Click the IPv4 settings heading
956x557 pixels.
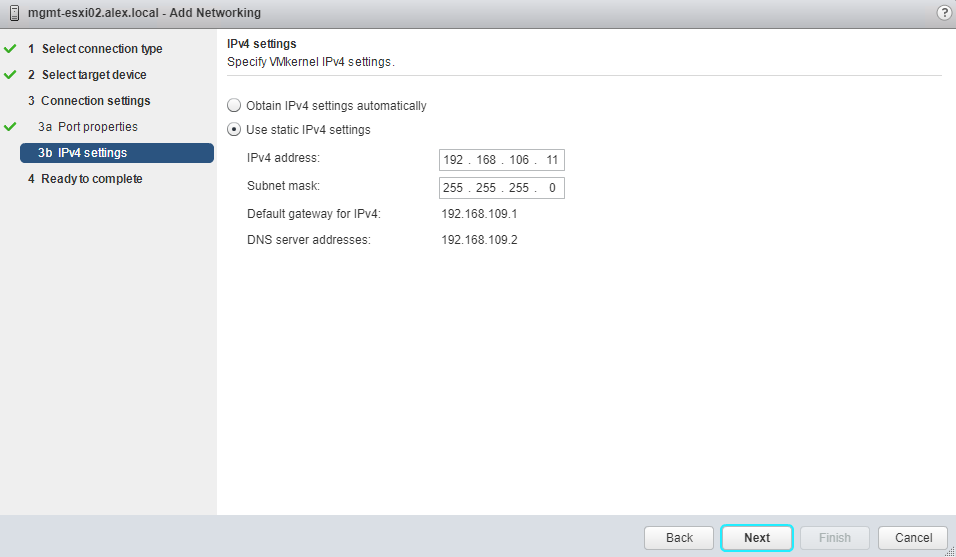pos(262,44)
